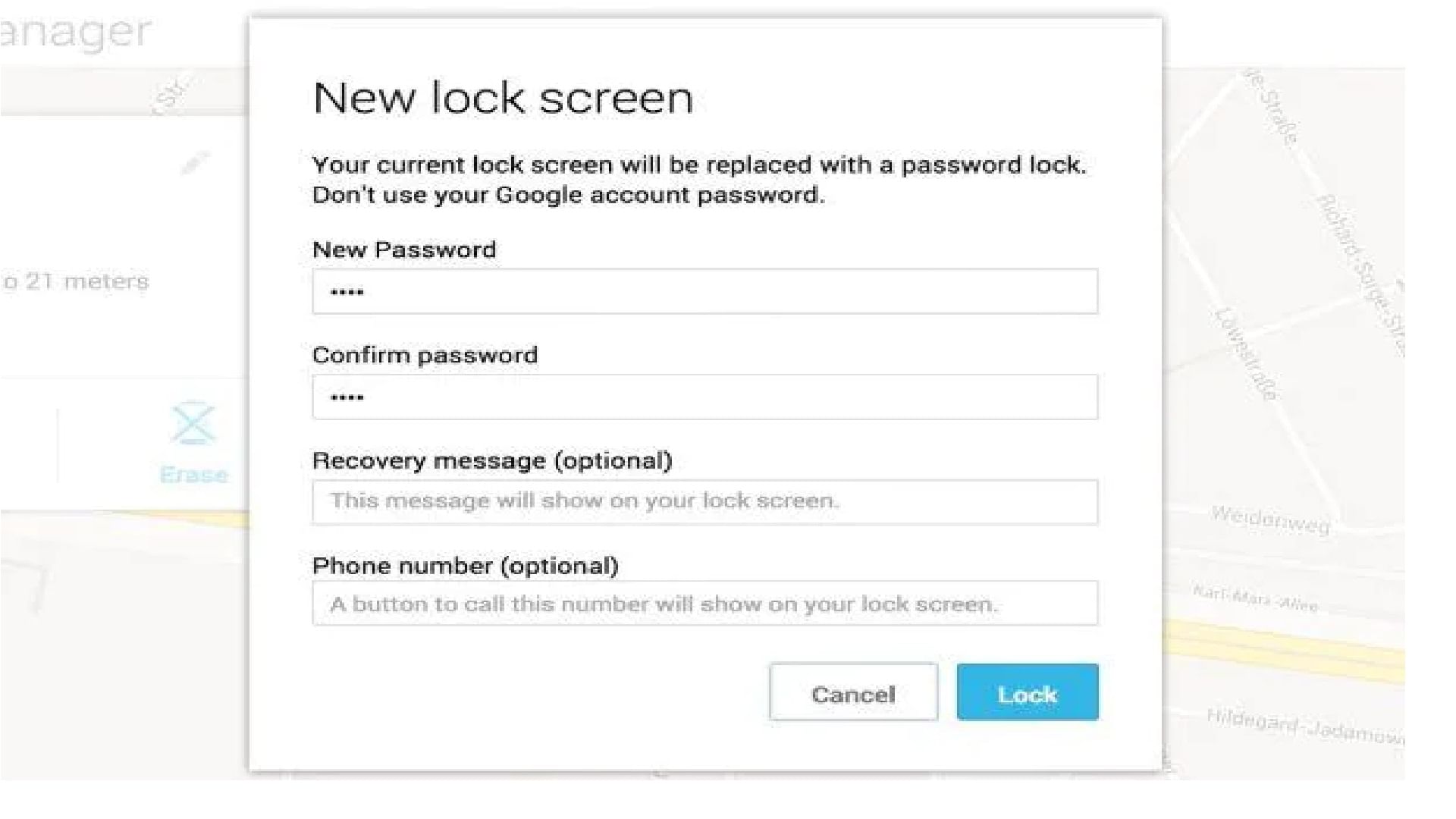
Task: Click the Device Manager header text
Action: point(76,30)
